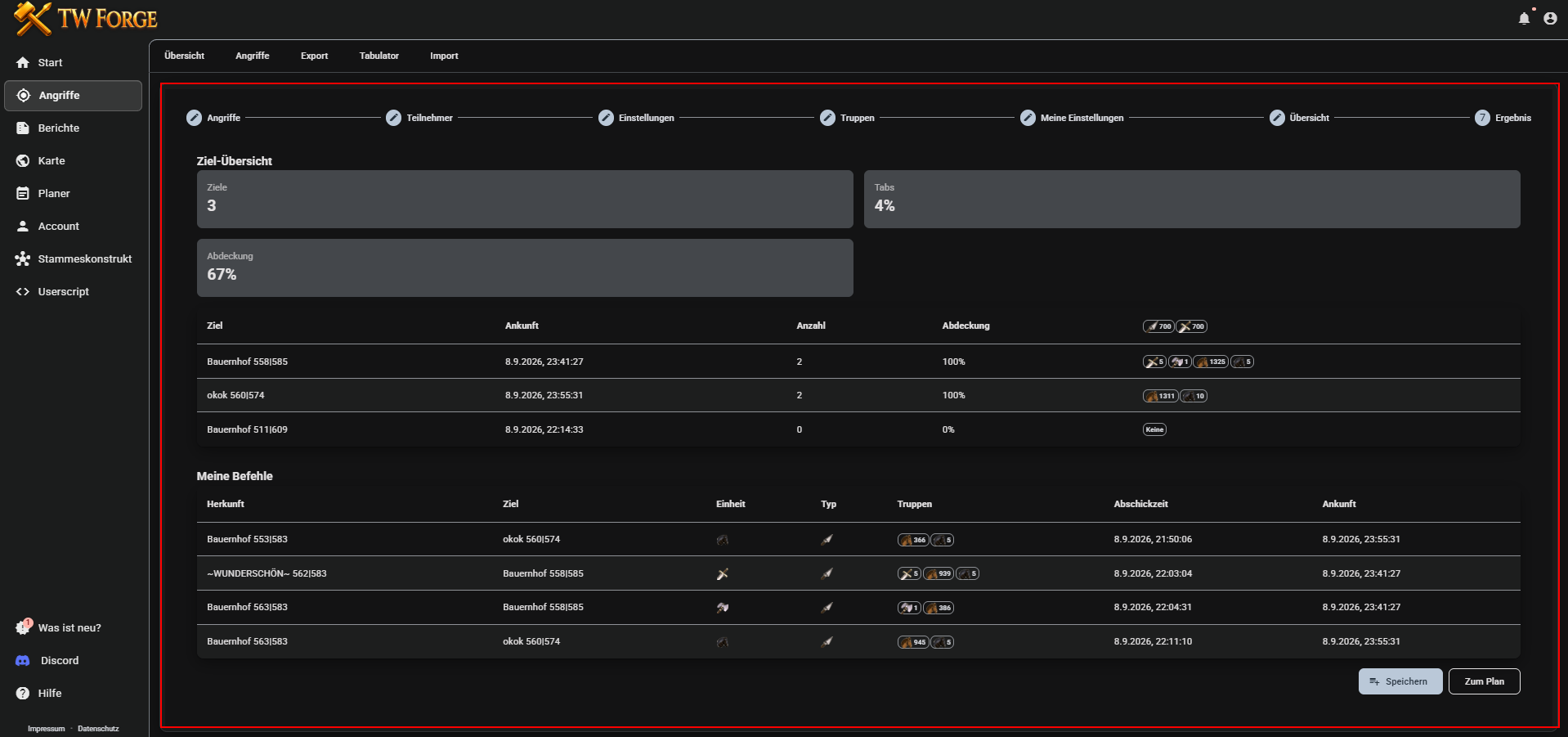1568x737 pixels.
Task: Select target Bauernhof 511|609 in Ziel-Übersicht
Action: (x=247, y=429)
